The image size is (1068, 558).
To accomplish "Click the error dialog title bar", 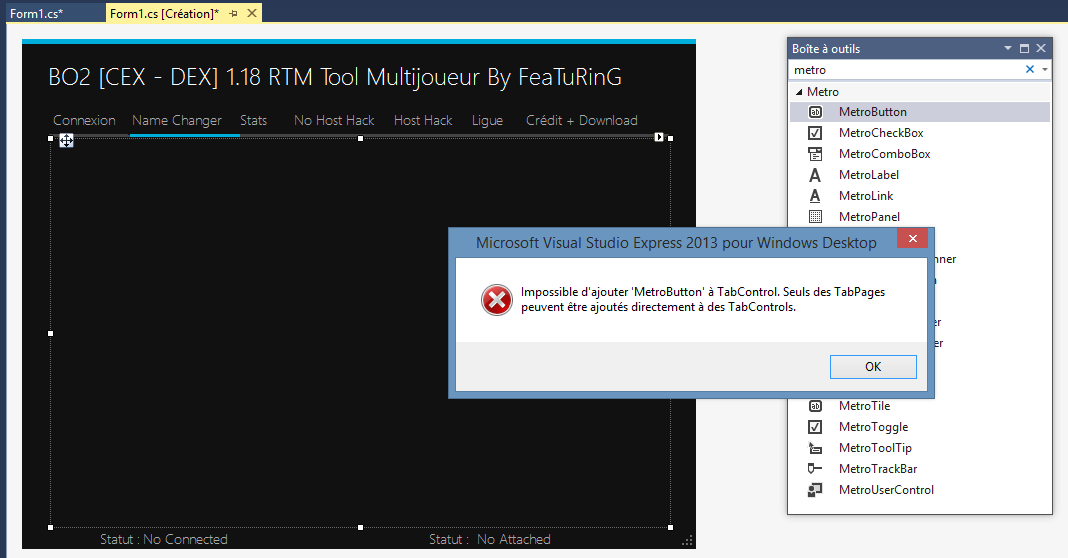I will click(676, 243).
